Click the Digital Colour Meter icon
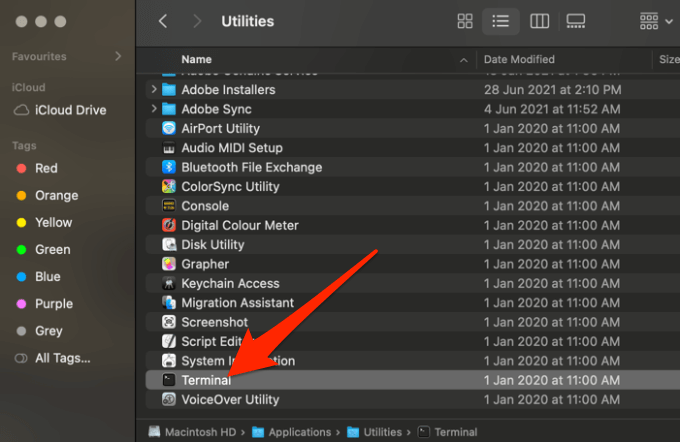680x442 pixels. tap(169, 225)
